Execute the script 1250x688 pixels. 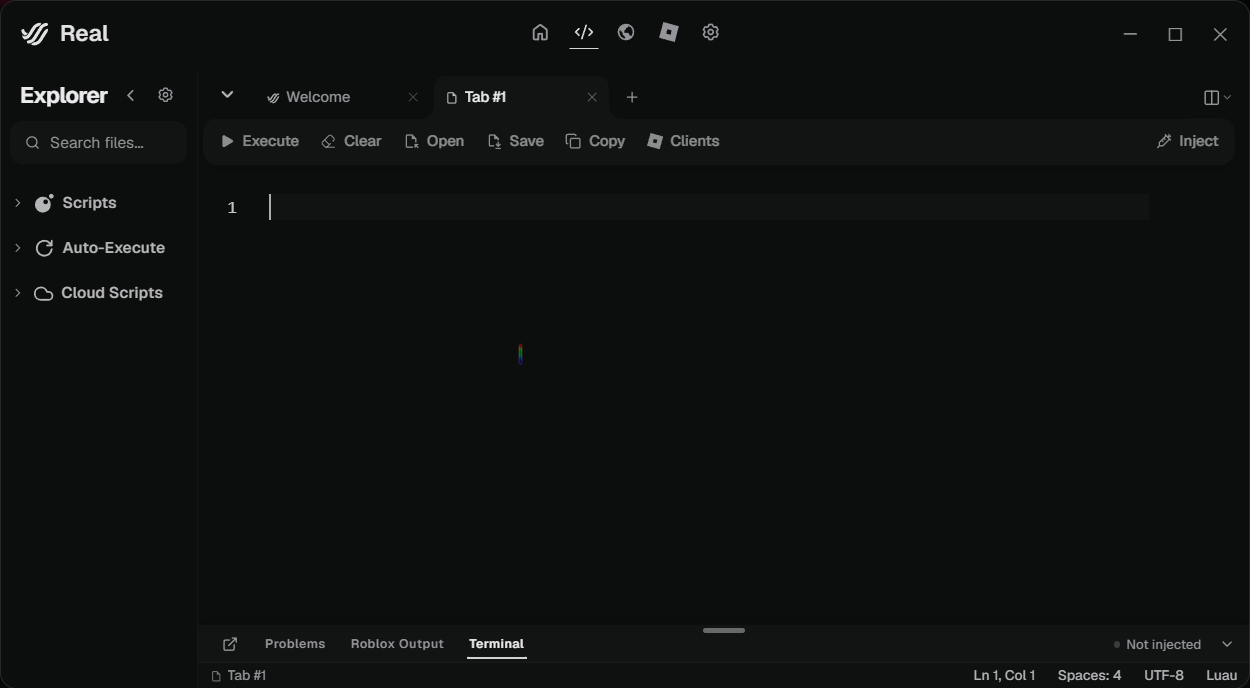tap(260, 141)
